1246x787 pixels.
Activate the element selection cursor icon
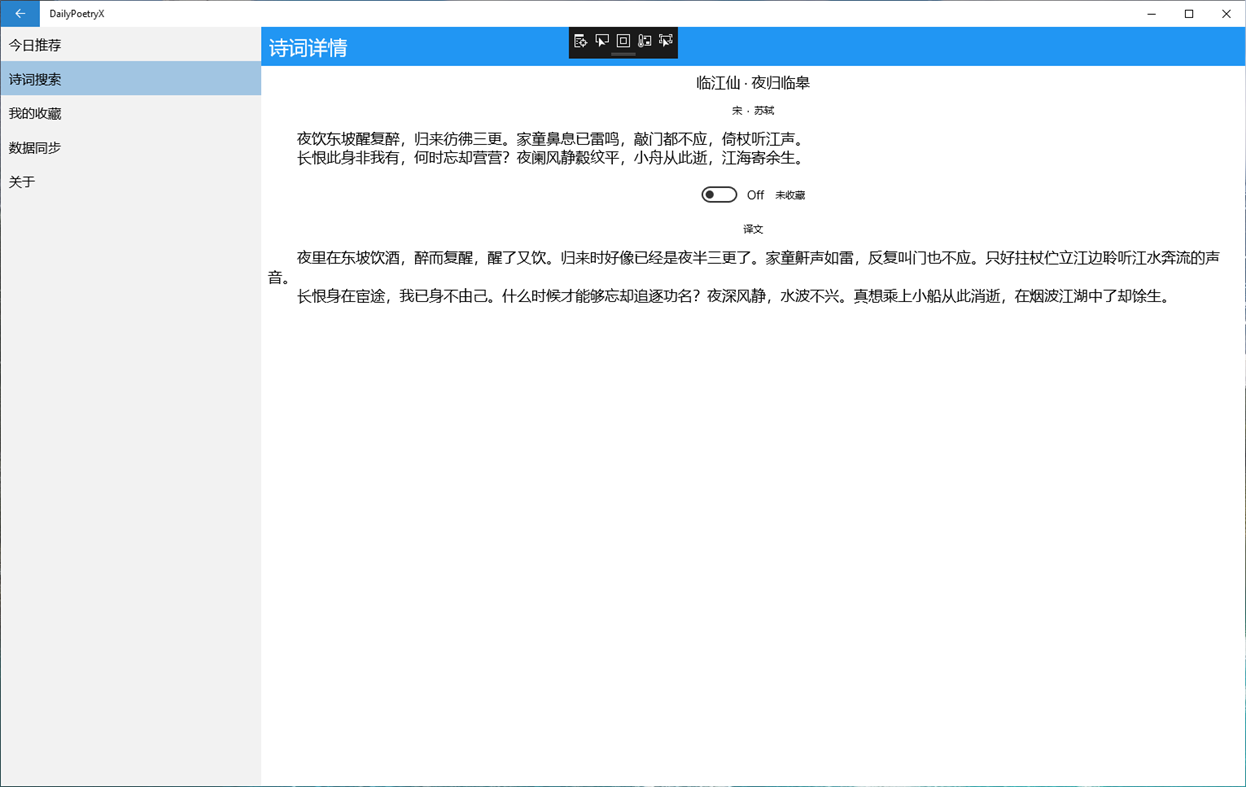[x=602, y=42]
